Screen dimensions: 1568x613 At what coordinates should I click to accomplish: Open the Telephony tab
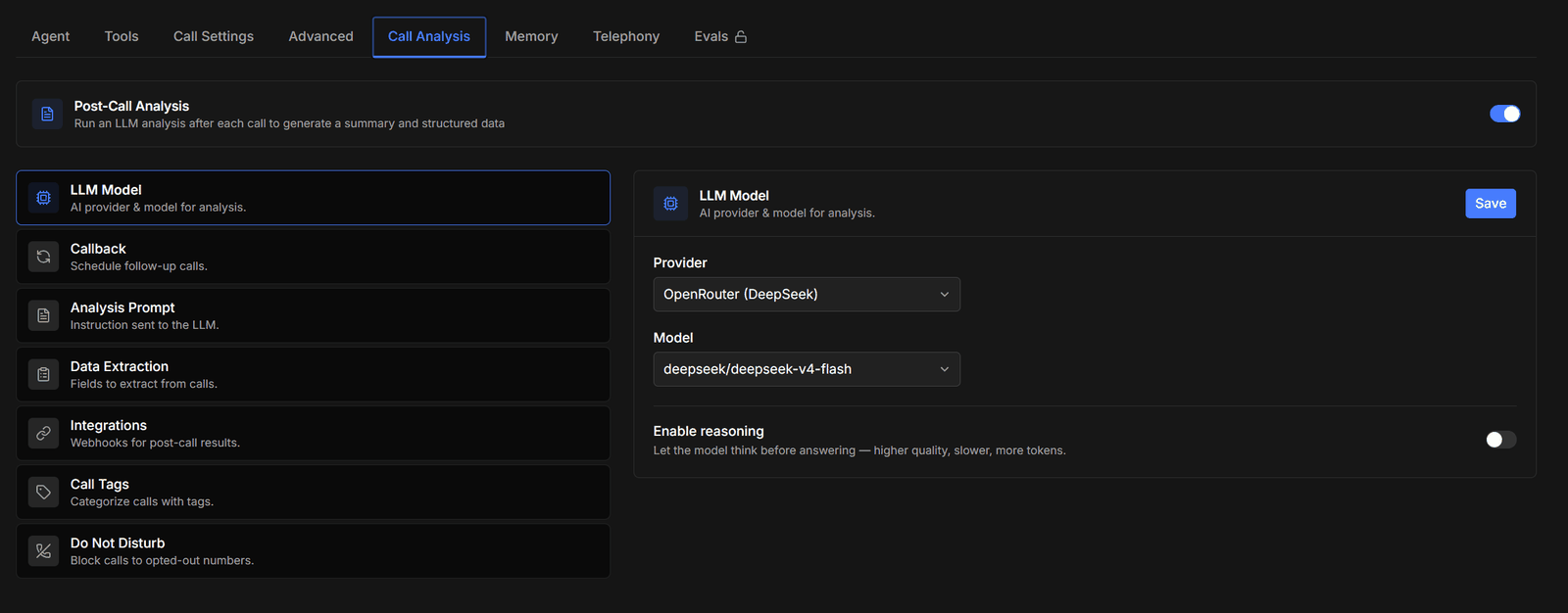[626, 36]
